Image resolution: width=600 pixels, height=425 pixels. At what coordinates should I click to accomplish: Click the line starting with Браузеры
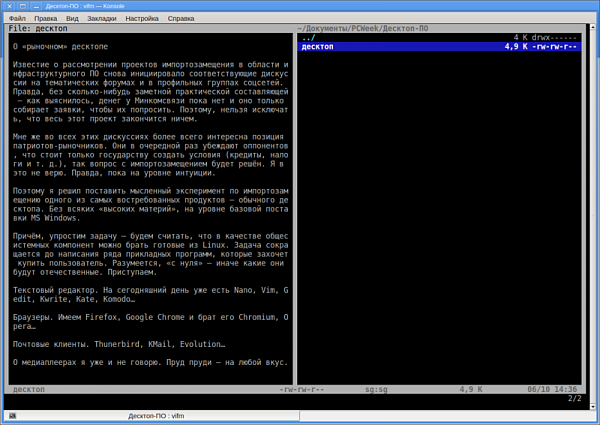pyautogui.click(x=150, y=318)
